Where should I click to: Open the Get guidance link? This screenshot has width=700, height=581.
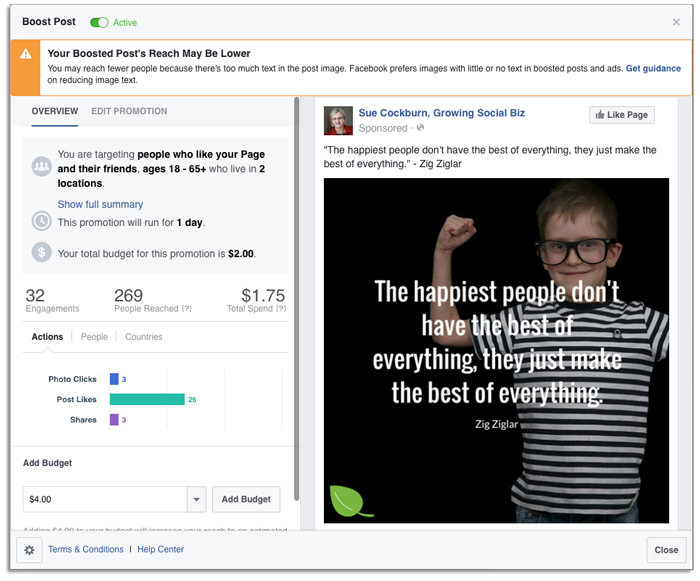pyautogui.click(x=653, y=68)
